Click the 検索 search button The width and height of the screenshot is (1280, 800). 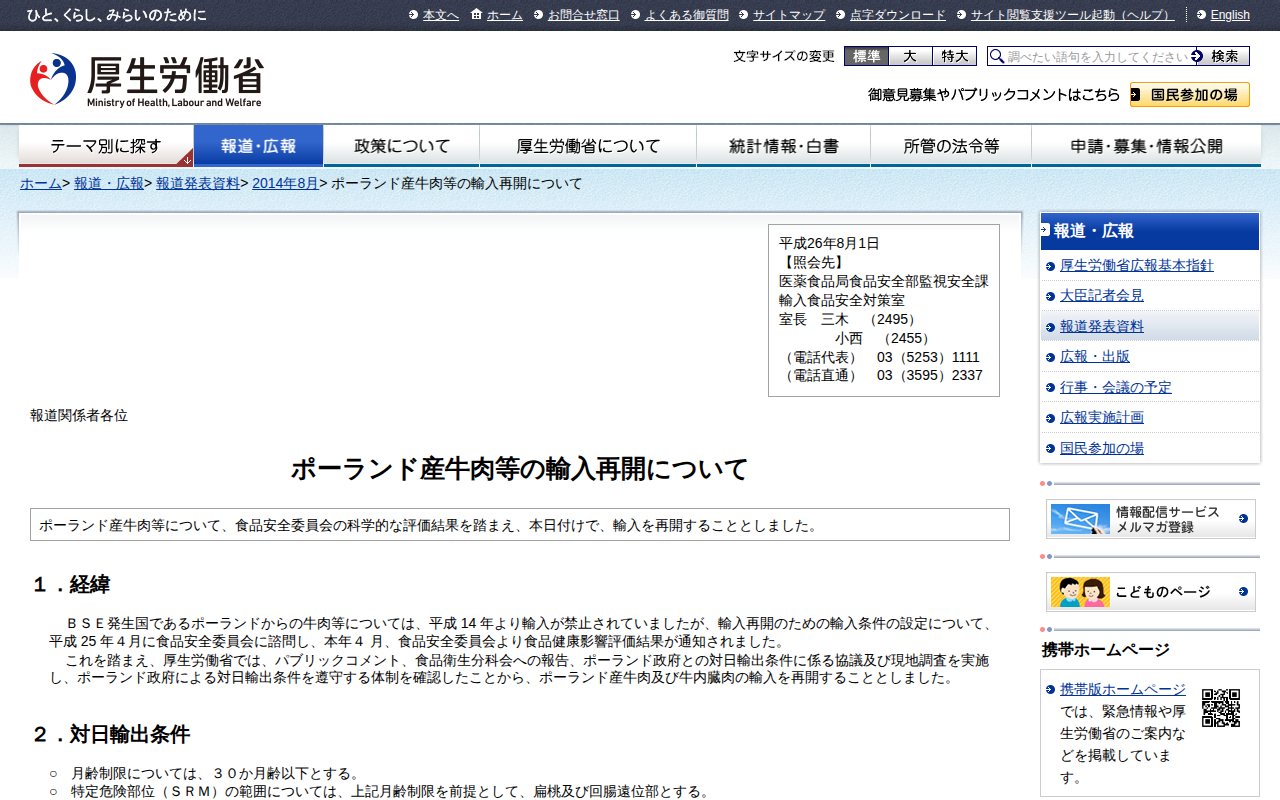pyautogui.click(x=1223, y=56)
